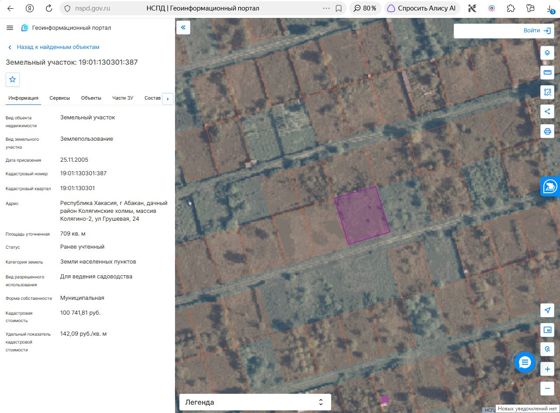This screenshot has height=413, width=560.
Task: Switch to the Информация tab
Action: tap(23, 98)
